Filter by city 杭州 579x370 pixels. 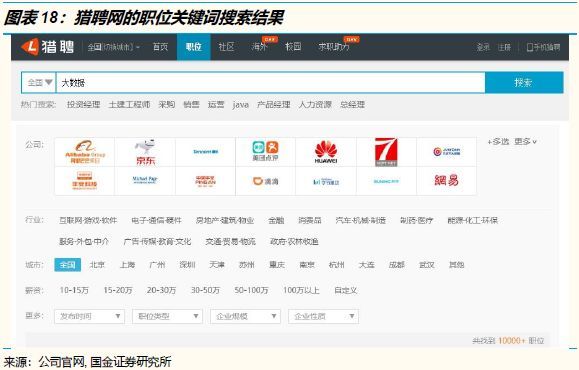pos(336,265)
